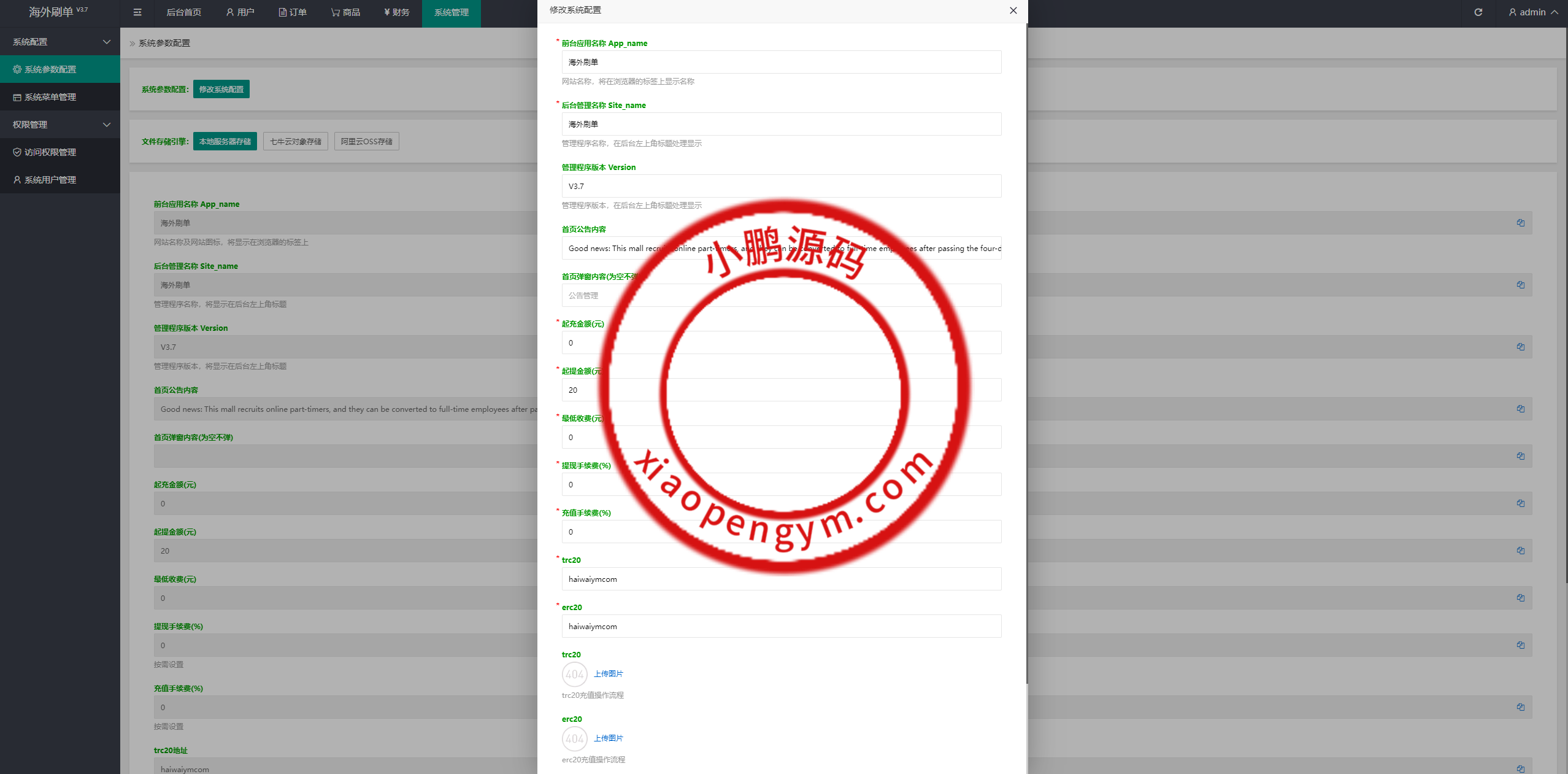Go to the 后台首页 tab
This screenshot has height=774, width=1568.
pos(184,12)
